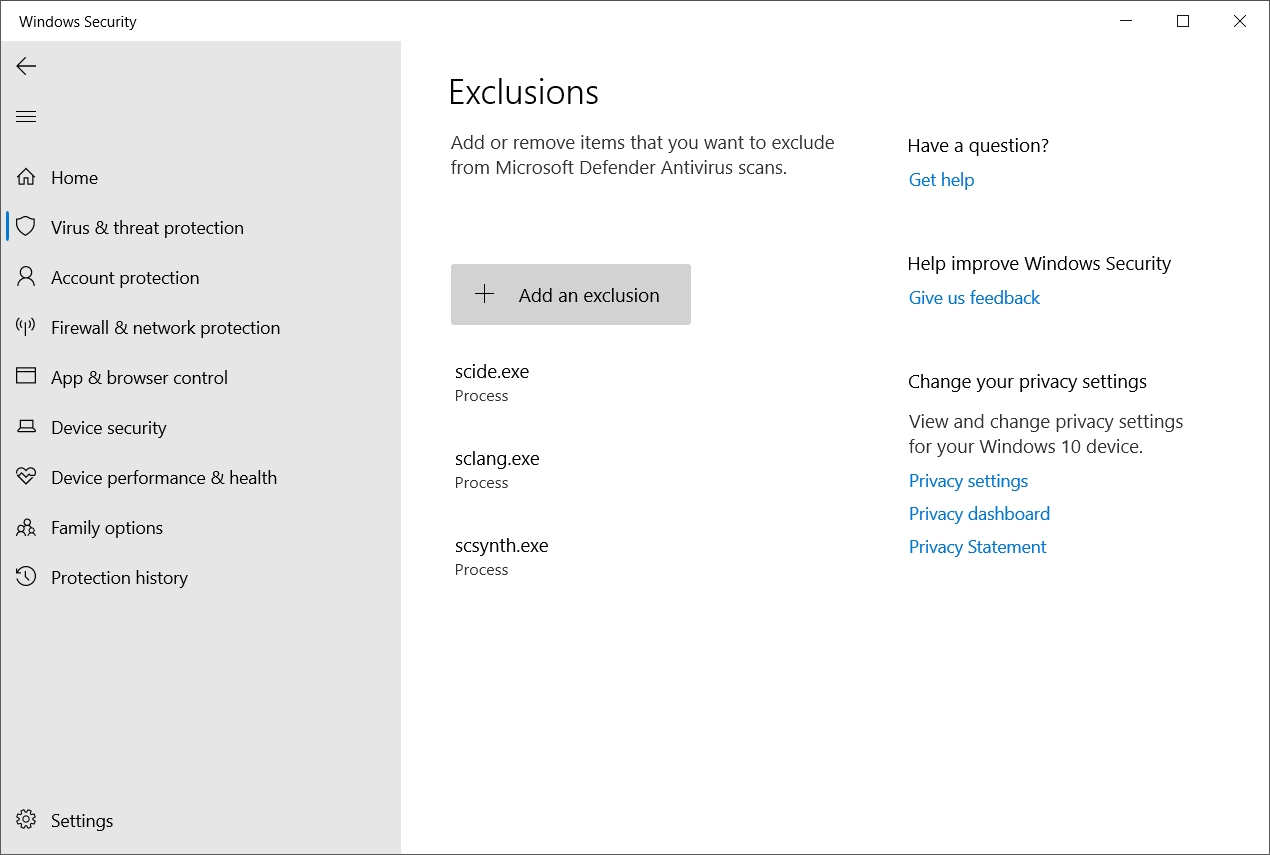Click 'Help improve Windows Security' heading
Viewport: 1270px width, 855px height.
click(1039, 264)
